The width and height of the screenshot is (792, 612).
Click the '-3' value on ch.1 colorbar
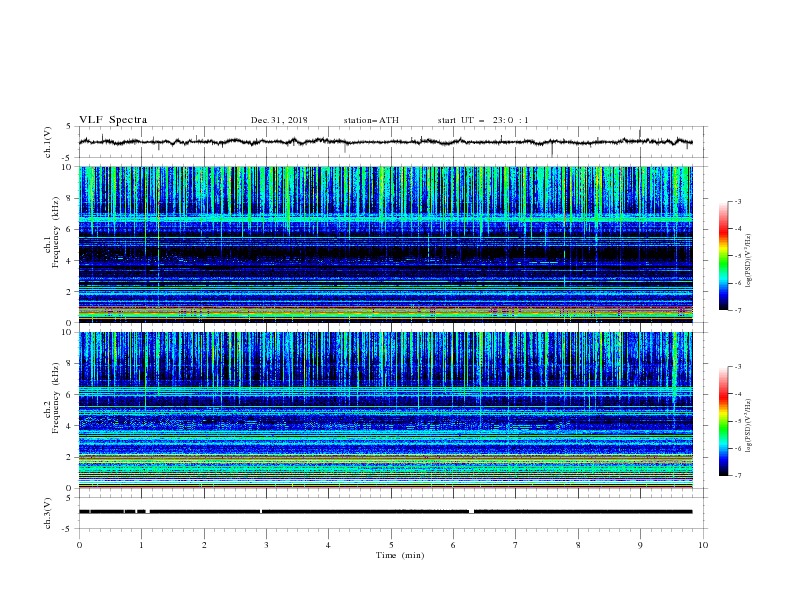pyautogui.click(x=737, y=201)
